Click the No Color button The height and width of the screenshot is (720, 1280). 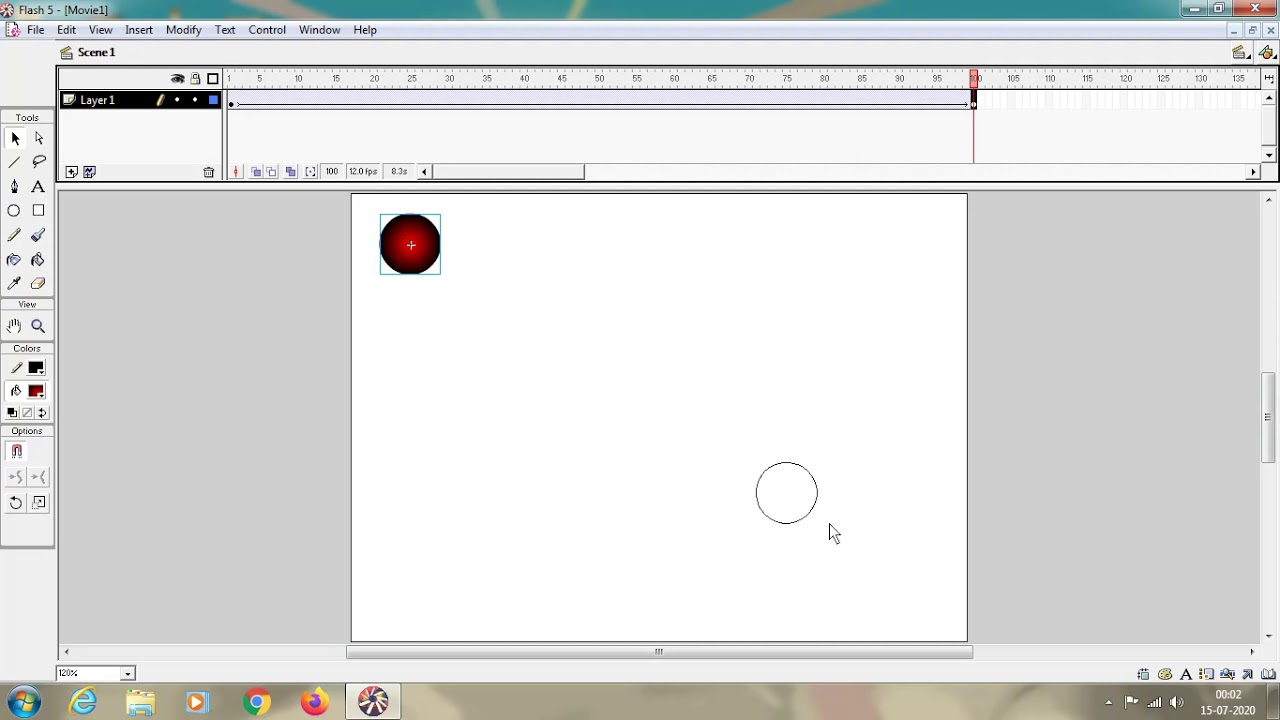27,413
